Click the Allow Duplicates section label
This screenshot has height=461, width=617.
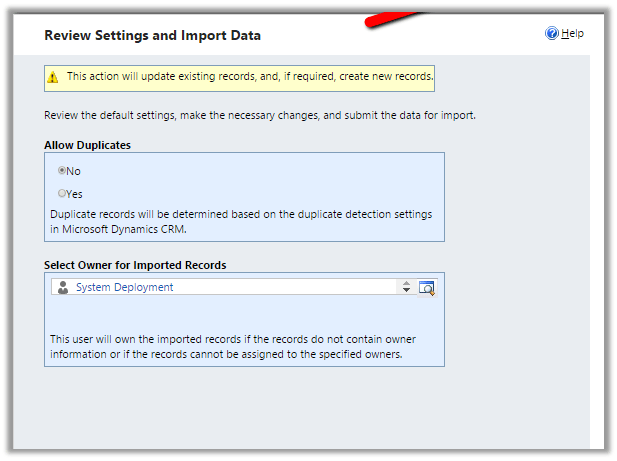tap(87, 145)
